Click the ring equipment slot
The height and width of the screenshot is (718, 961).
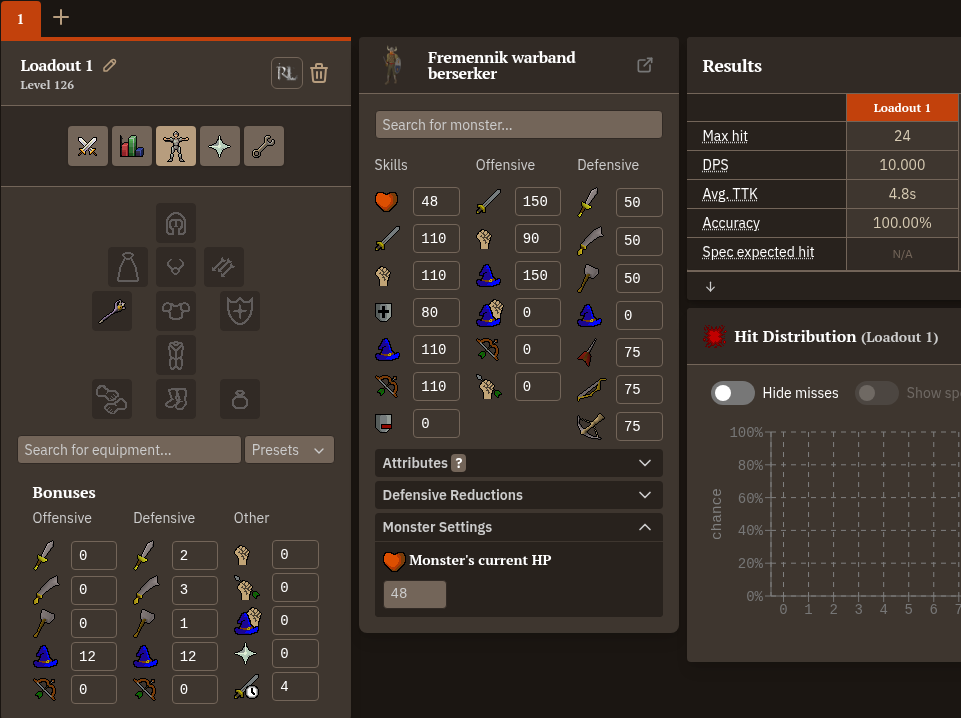240,399
